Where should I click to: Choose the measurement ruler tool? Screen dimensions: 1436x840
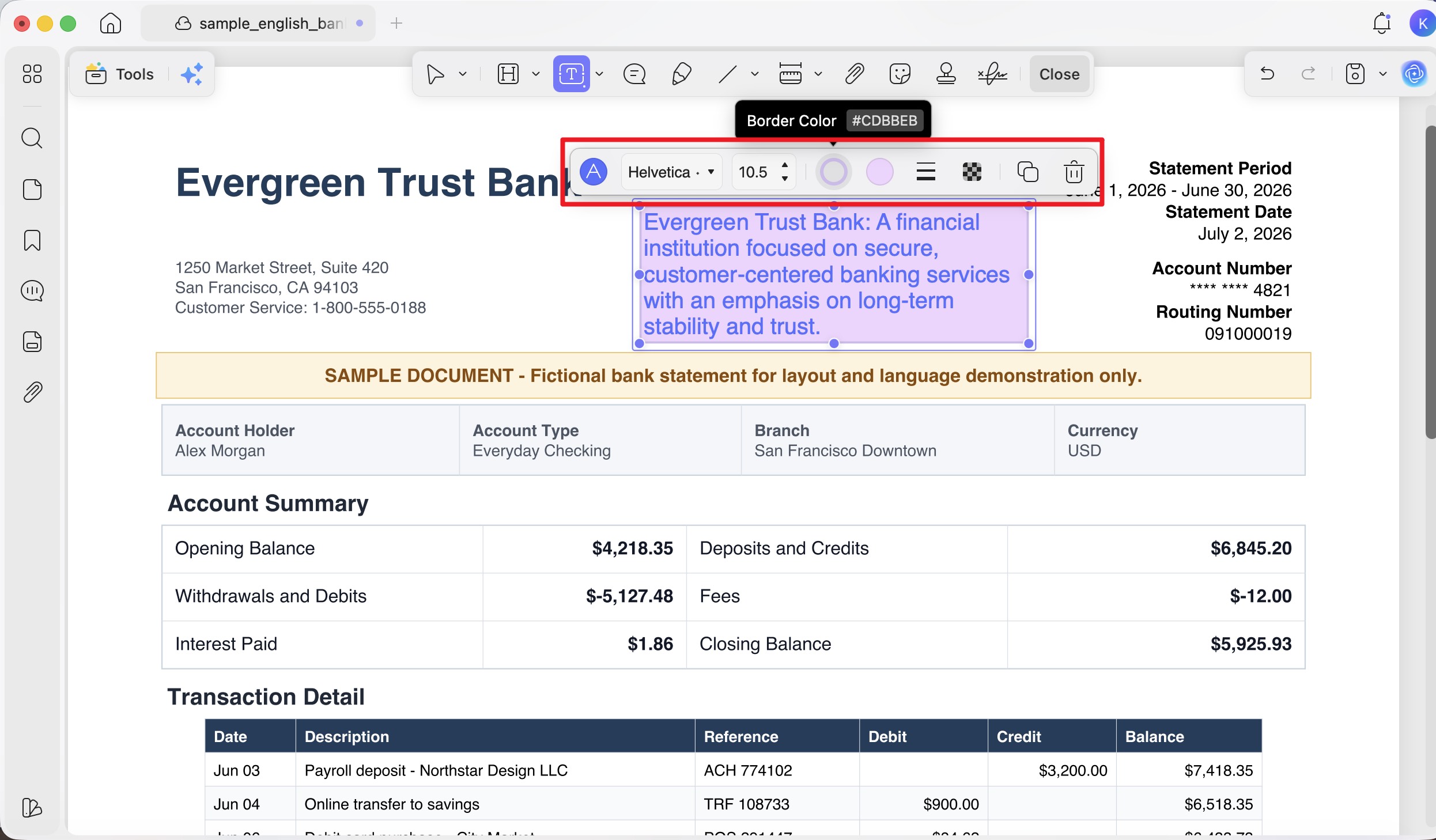[790, 74]
